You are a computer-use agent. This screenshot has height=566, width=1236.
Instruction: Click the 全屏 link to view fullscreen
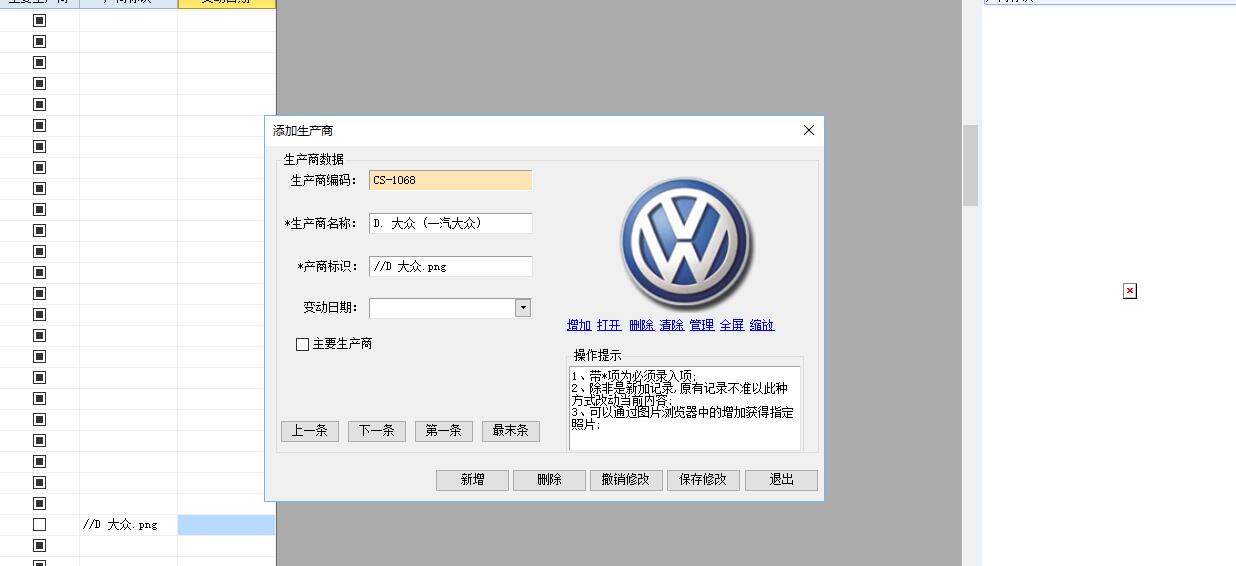tap(732, 325)
